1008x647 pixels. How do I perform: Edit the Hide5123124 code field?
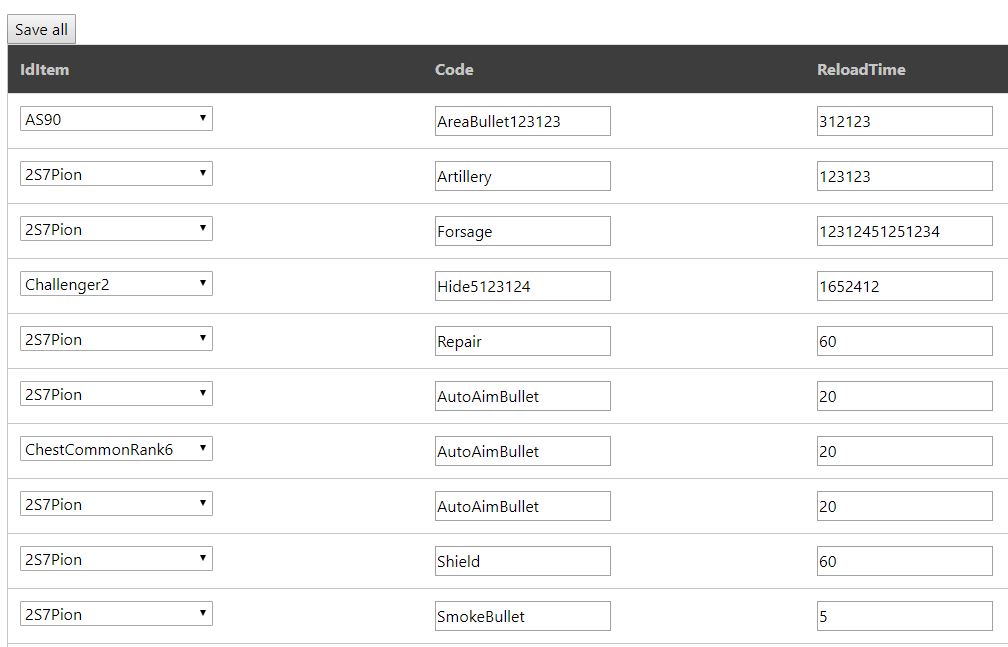click(522, 286)
